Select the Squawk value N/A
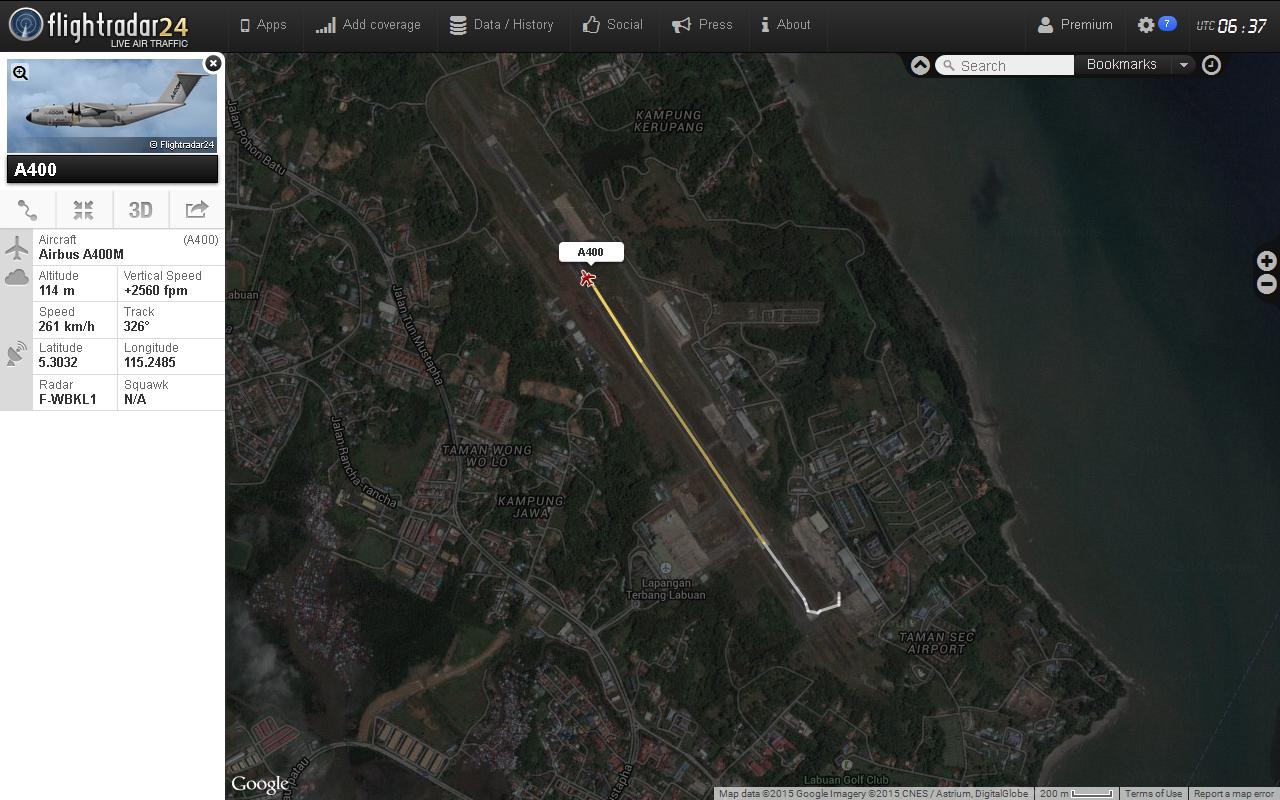The height and width of the screenshot is (800, 1280). [135, 399]
